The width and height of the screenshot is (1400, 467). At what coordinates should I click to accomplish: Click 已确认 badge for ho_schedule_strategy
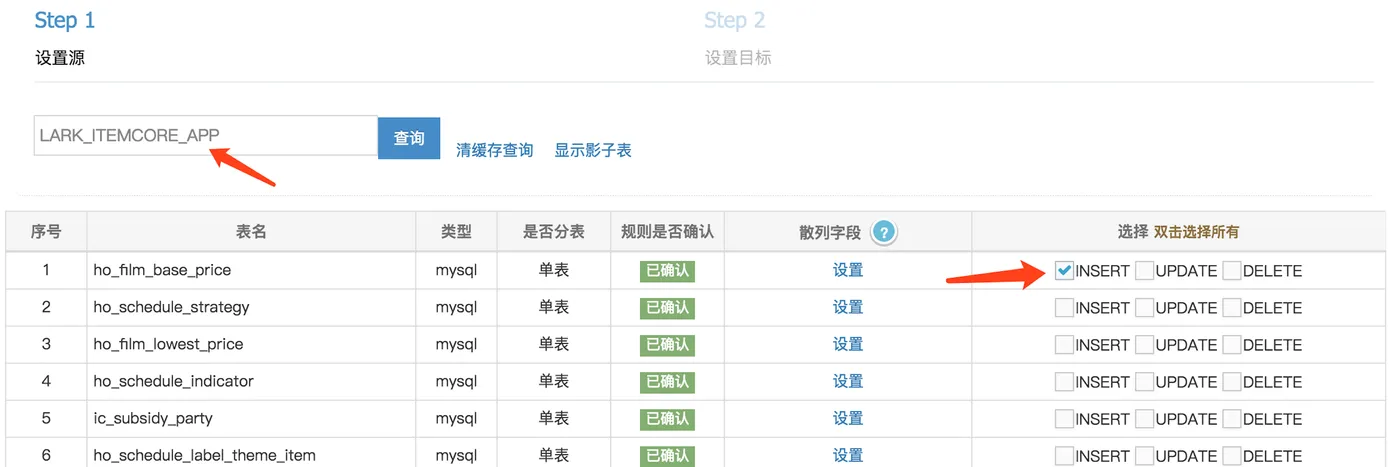667,307
